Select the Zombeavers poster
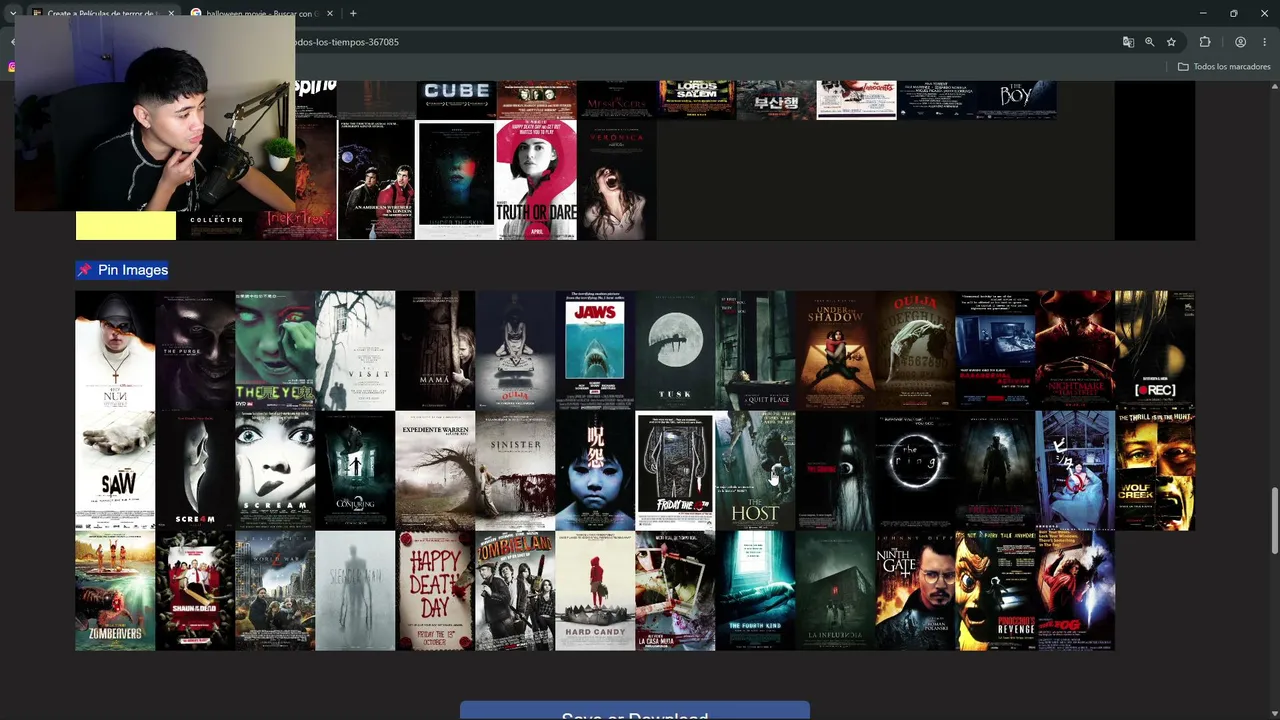 (115, 590)
